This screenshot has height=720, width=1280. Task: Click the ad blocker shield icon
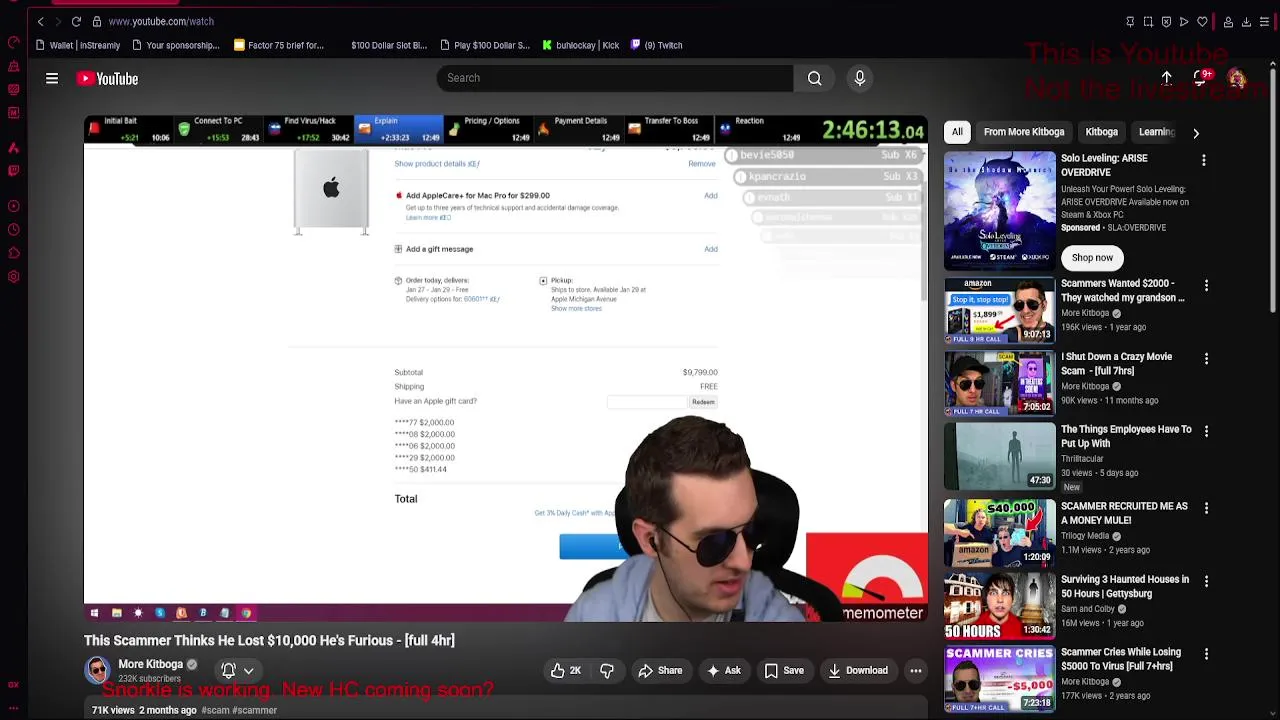pyautogui.click(x=1166, y=21)
